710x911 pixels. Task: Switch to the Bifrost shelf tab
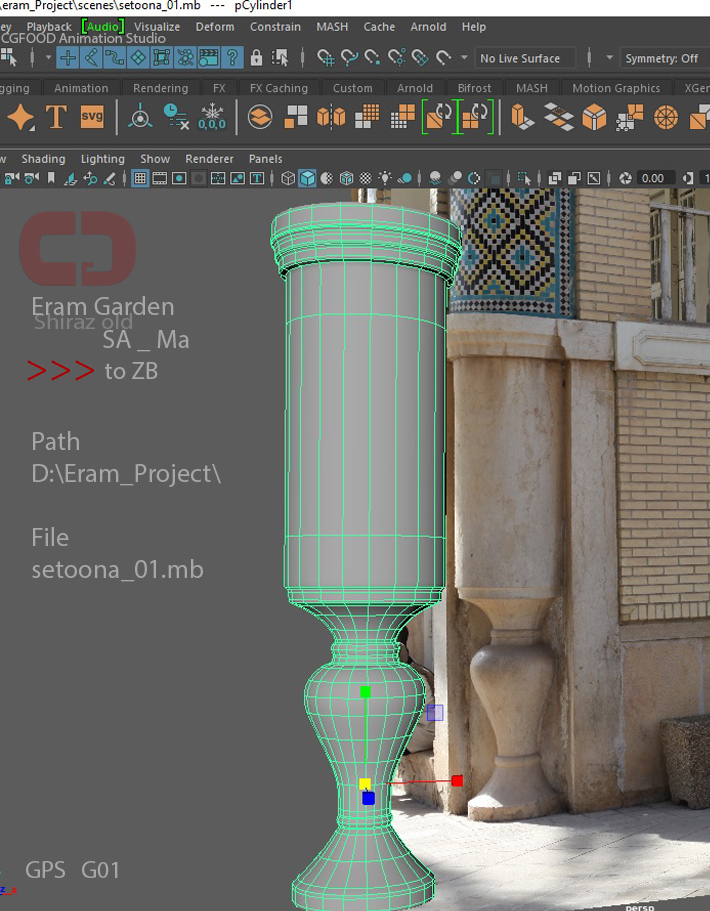(474, 88)
